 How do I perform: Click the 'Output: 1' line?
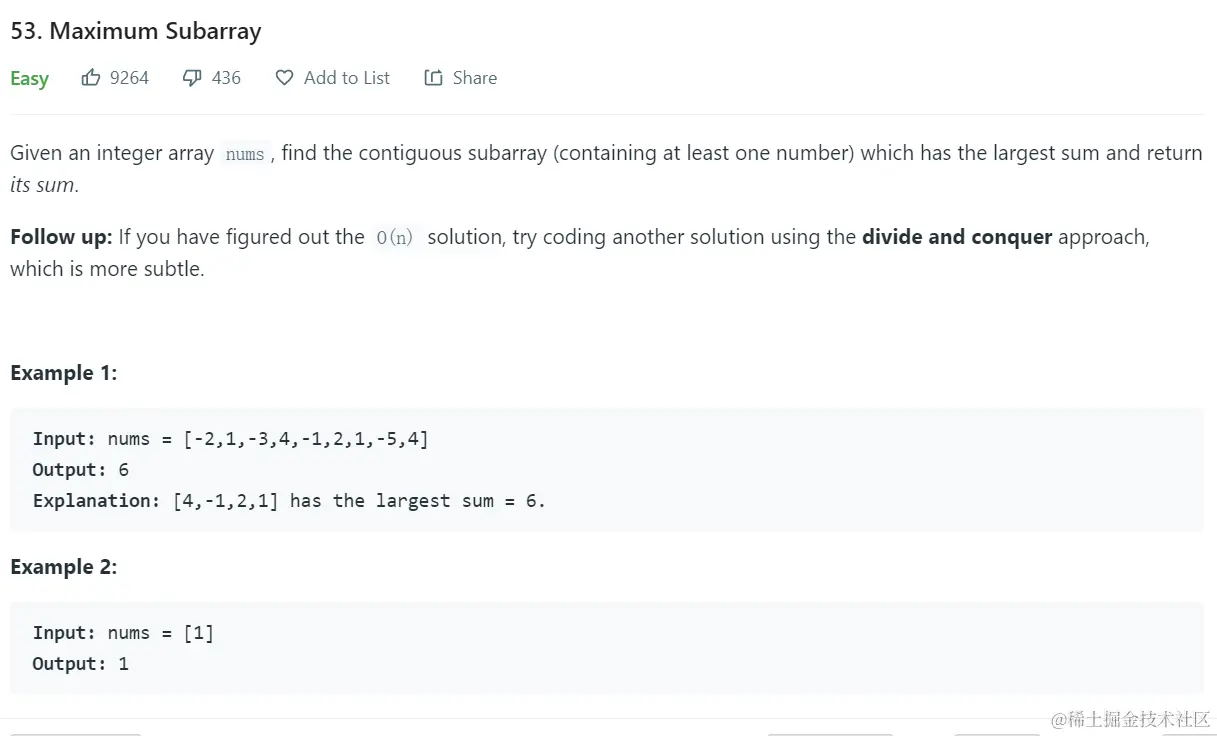80,663
